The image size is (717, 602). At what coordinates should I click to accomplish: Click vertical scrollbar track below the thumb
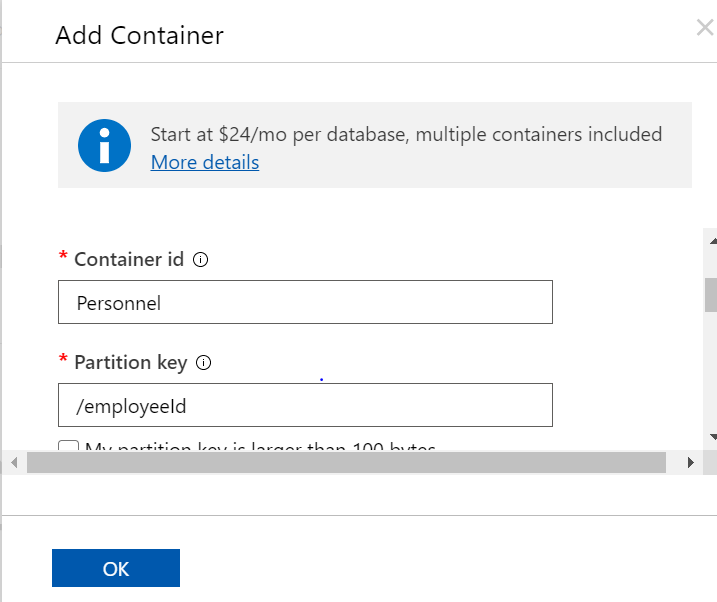[x=711, y=380]
